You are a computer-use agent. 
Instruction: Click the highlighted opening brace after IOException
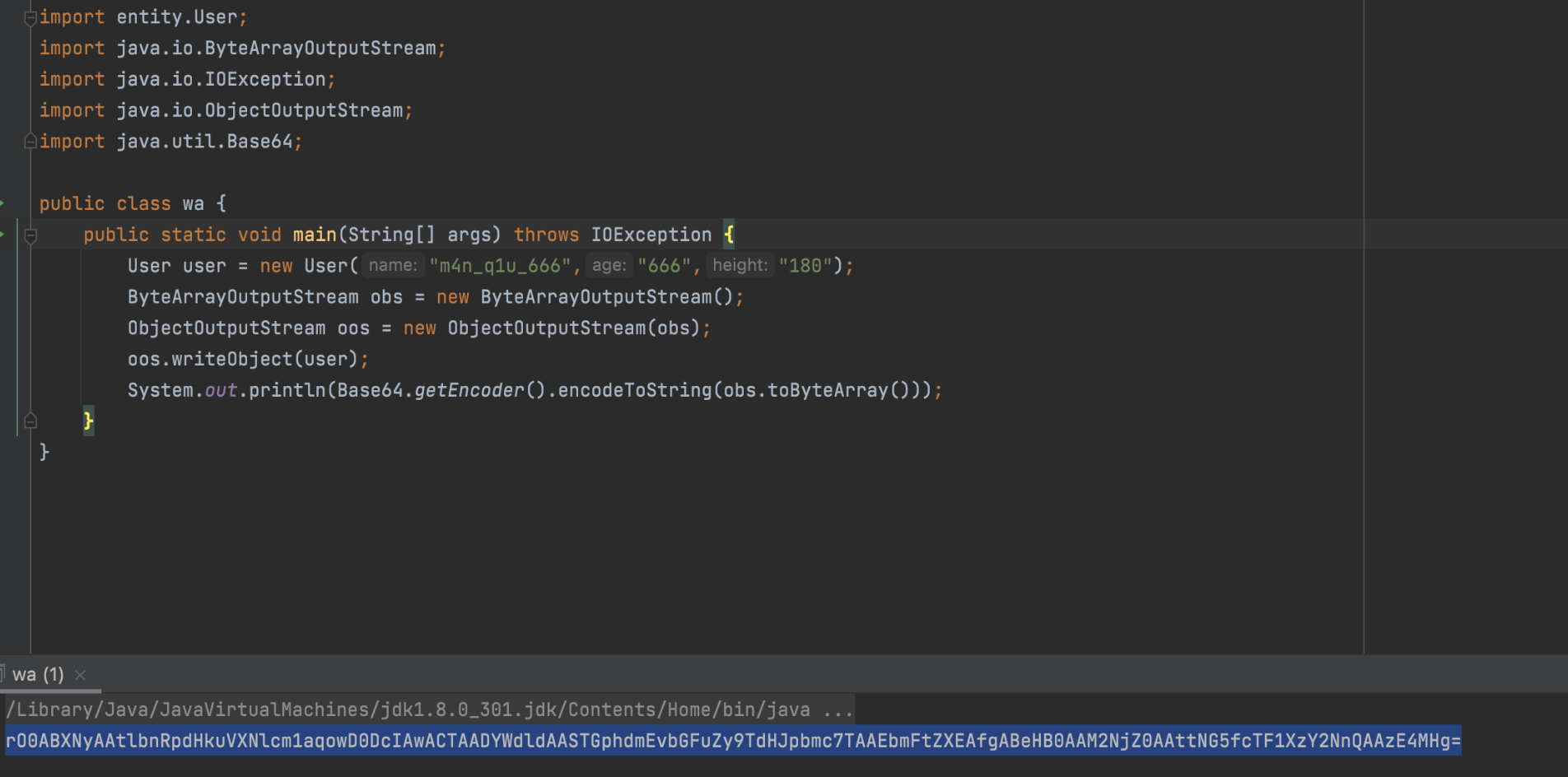tap(729, 235)
